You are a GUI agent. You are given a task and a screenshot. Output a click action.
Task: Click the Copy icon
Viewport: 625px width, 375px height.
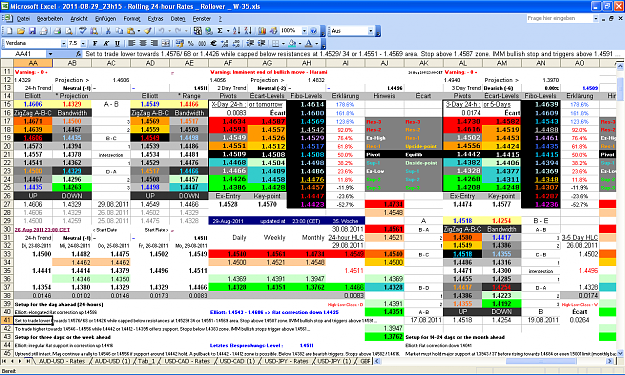[x=120, y=31]
